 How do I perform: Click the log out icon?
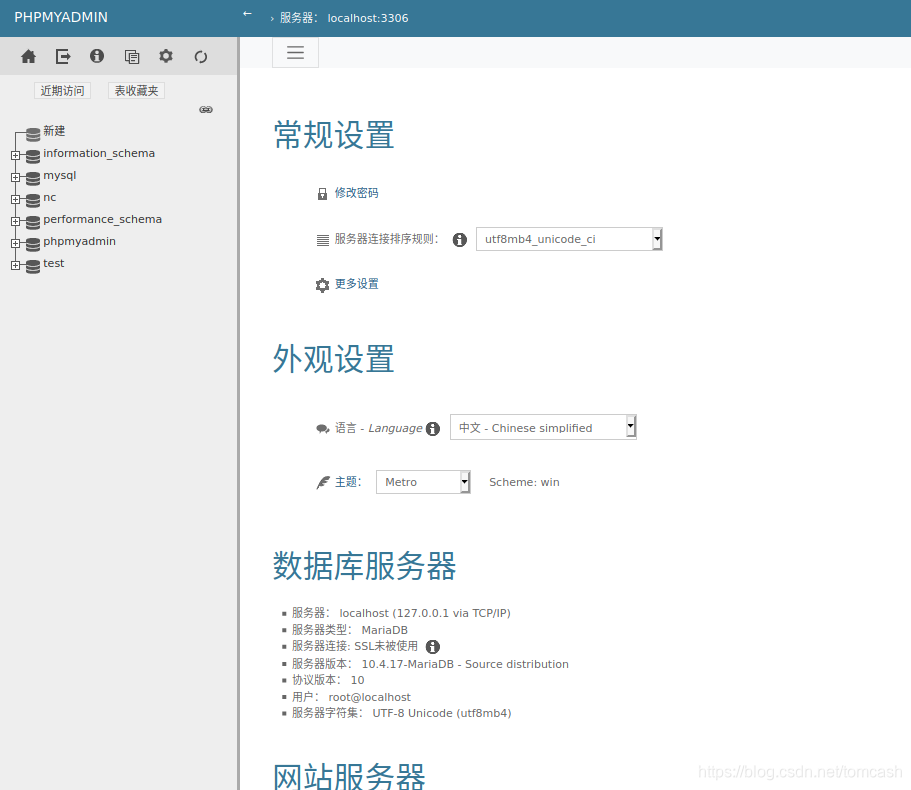pos(63,56)
